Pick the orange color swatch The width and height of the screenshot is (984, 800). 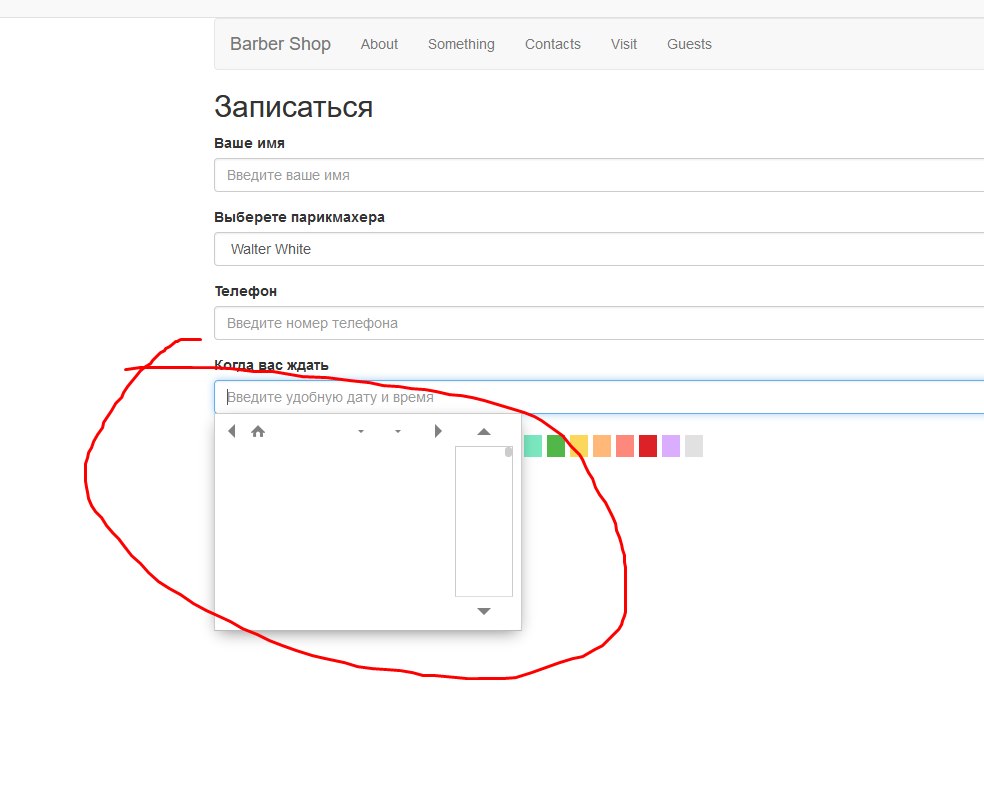click(x=602, y=446)
